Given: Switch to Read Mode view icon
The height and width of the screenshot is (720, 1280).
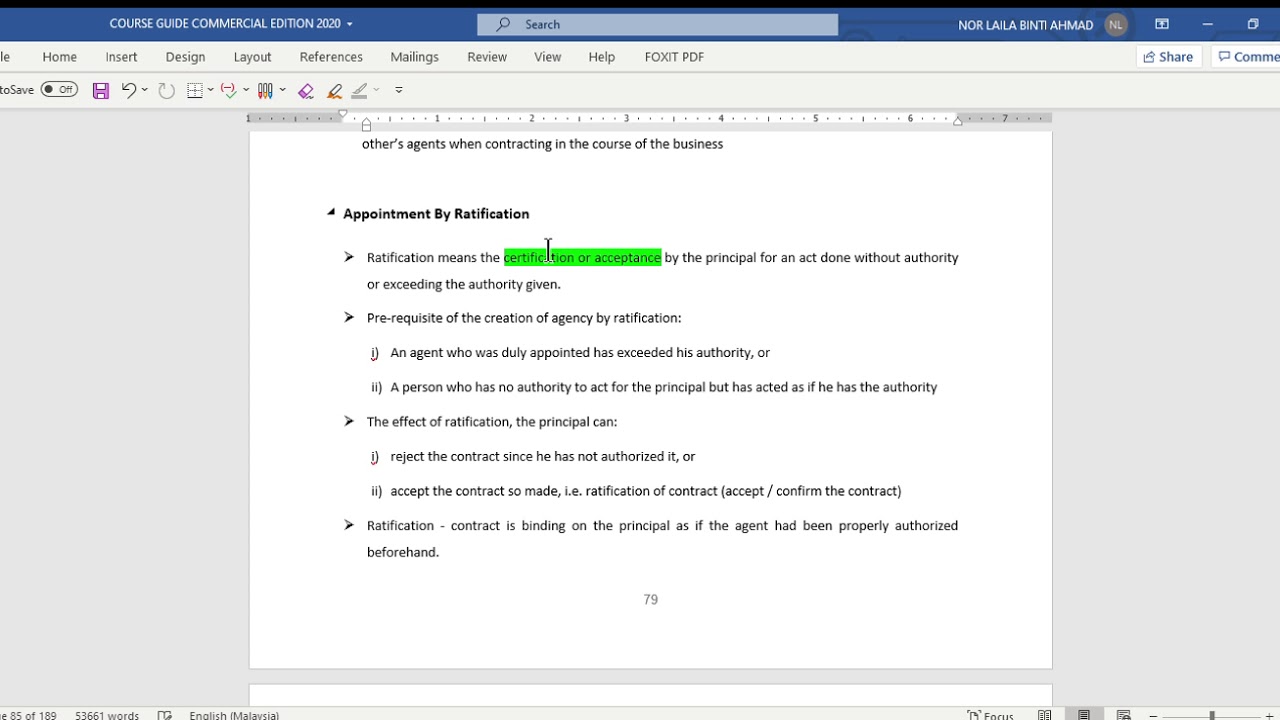Looking at the screenshot, I should (1045, 715).
